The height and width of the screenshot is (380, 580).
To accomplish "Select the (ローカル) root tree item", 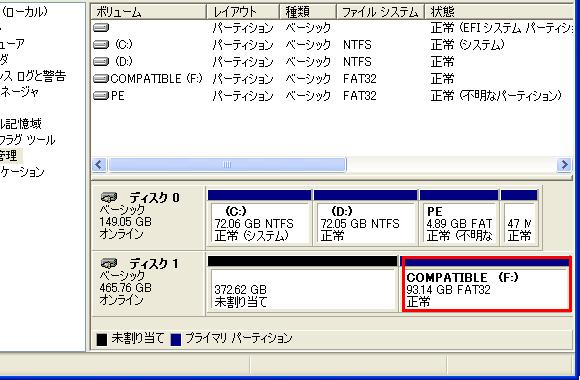I will pyautogui.click(x=24, y=11).
